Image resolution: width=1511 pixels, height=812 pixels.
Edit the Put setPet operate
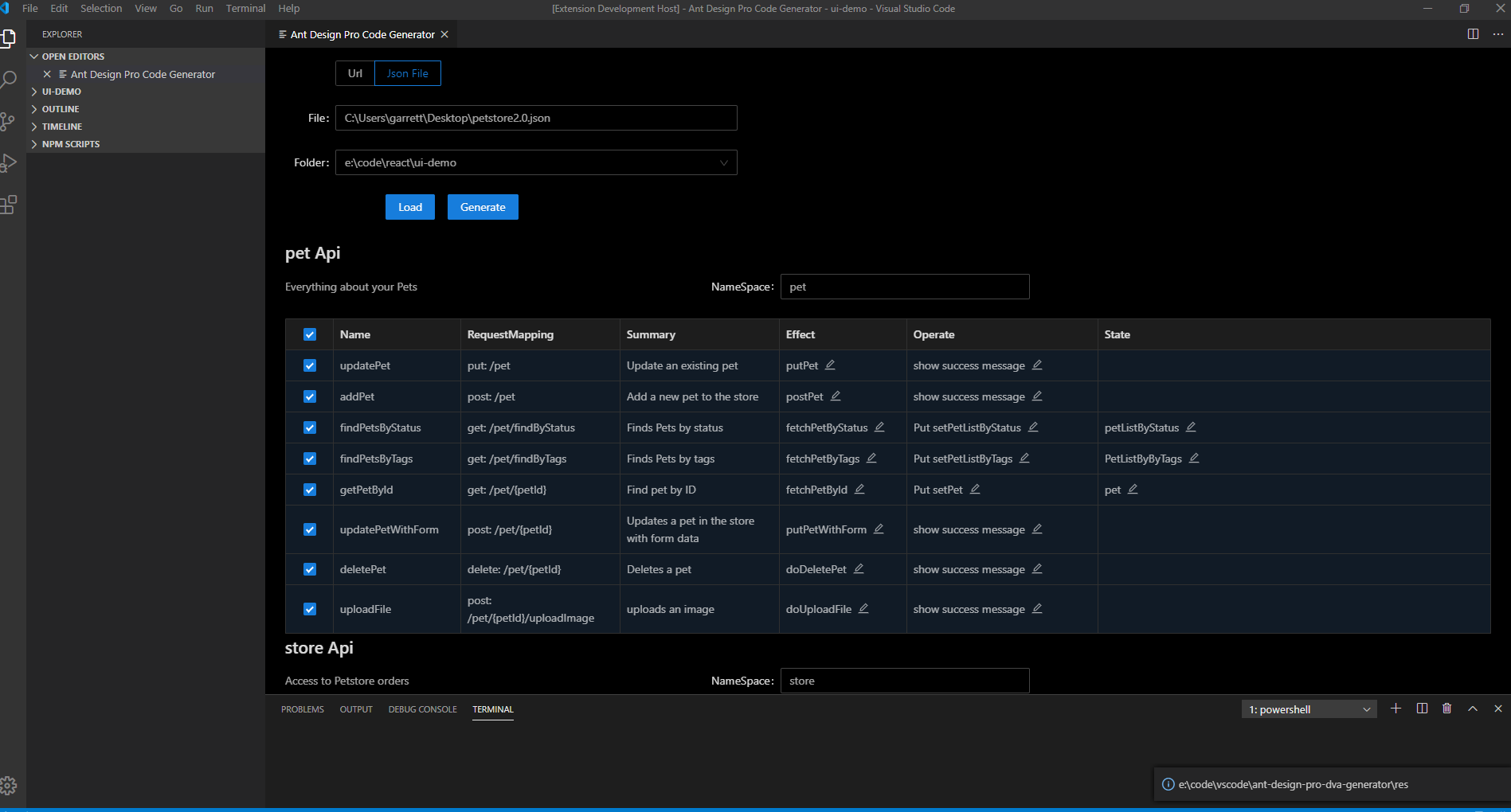[x=975, y=489]
